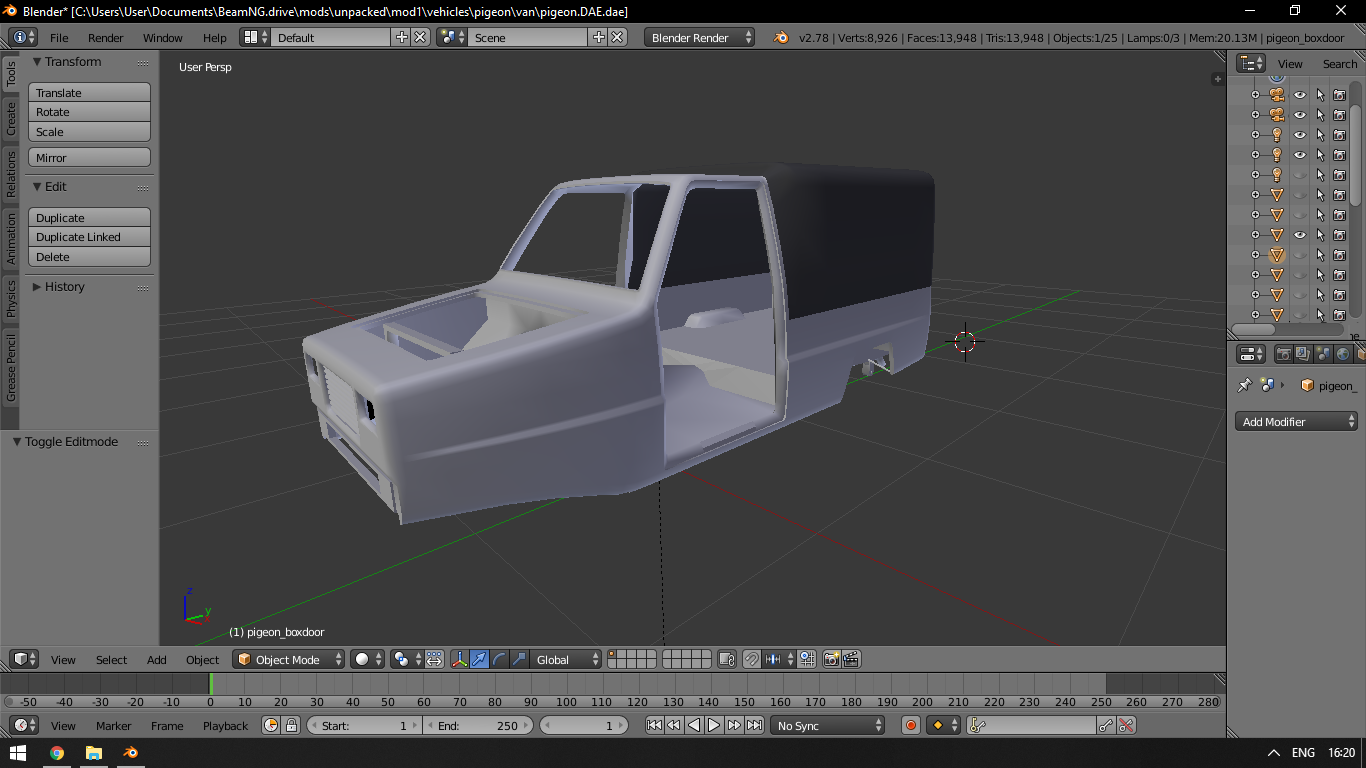Select the translate manipulator arrow icon
Viewport: 1366px width, 768px height.
tap(479, 659)
